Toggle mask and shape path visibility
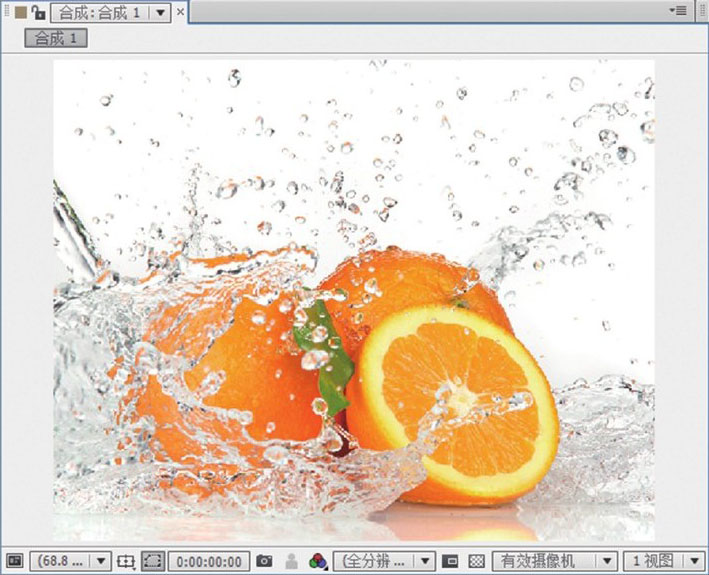Screen dimensions: 709x575 click(x=153, y=562)
